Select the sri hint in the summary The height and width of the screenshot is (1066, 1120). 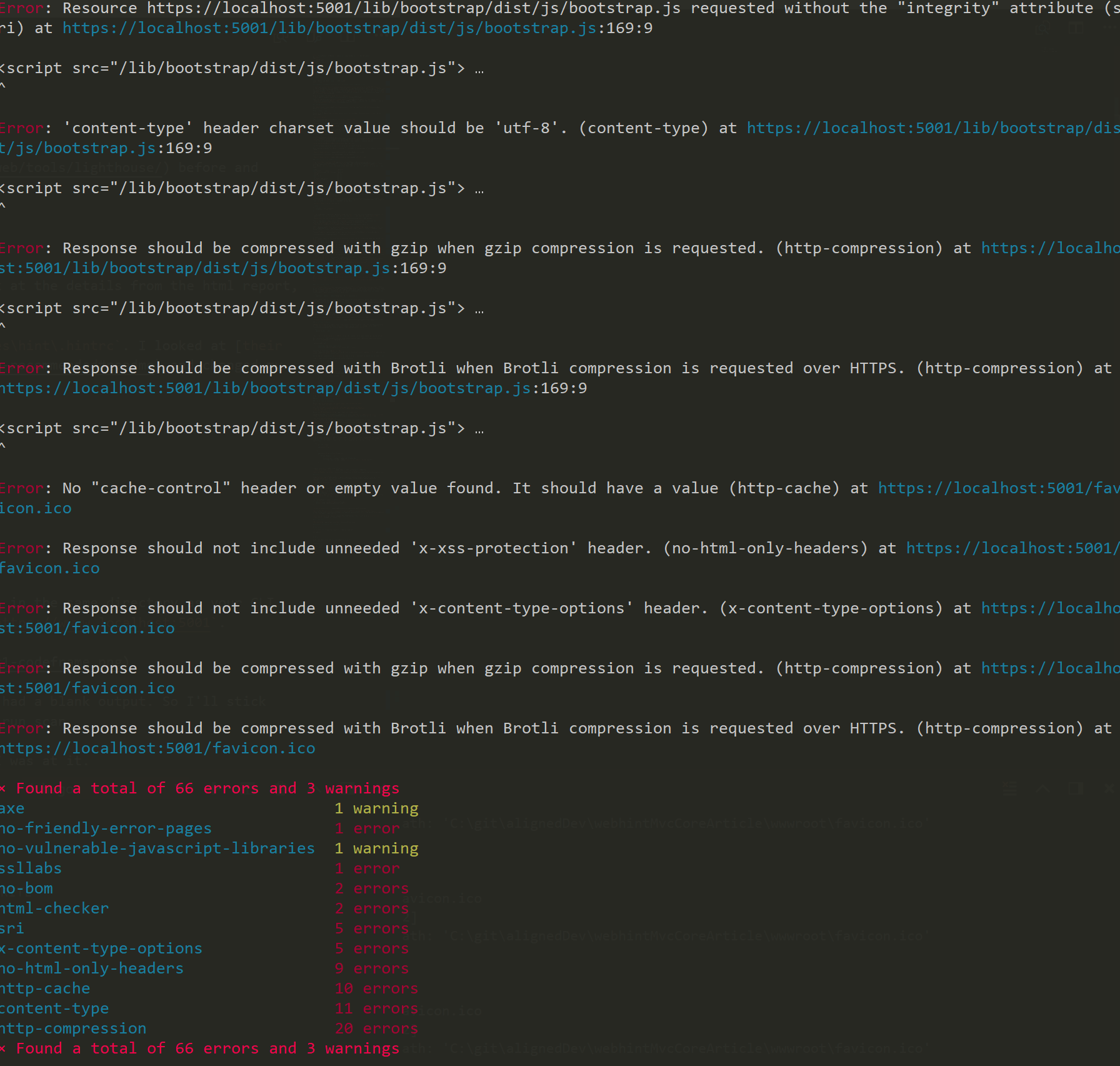12,928
